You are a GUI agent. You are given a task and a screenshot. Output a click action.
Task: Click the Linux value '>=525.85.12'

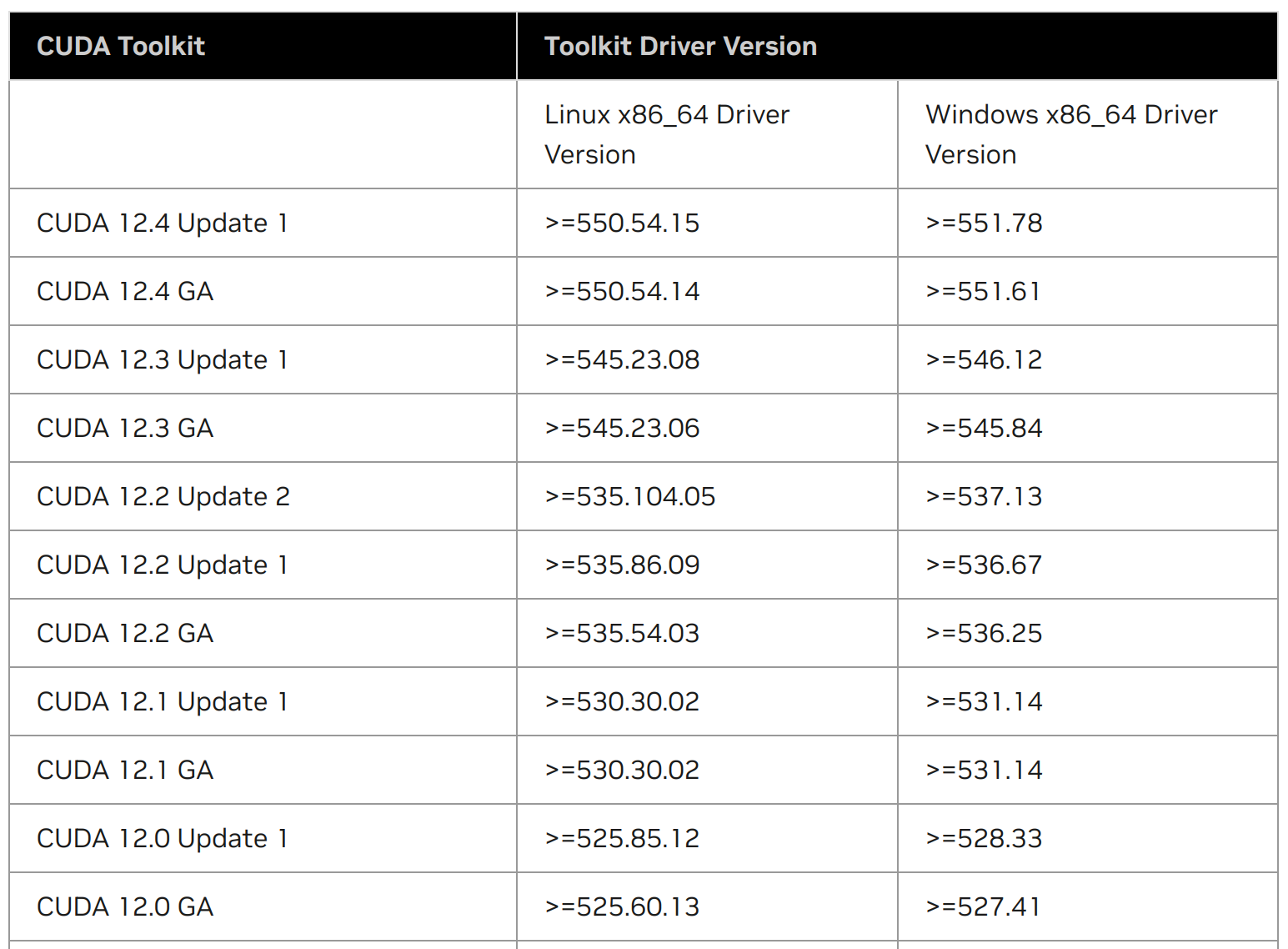[x=622, y=838]
